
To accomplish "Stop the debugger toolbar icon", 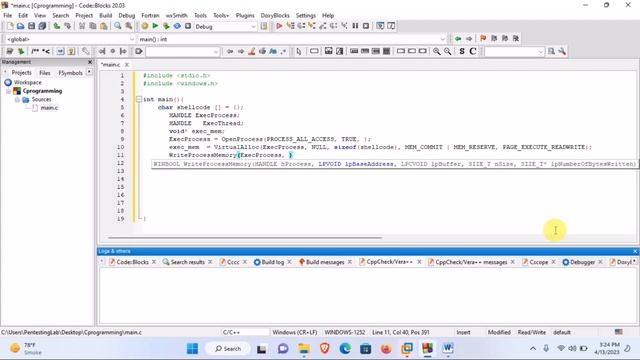I will [366, 26].
